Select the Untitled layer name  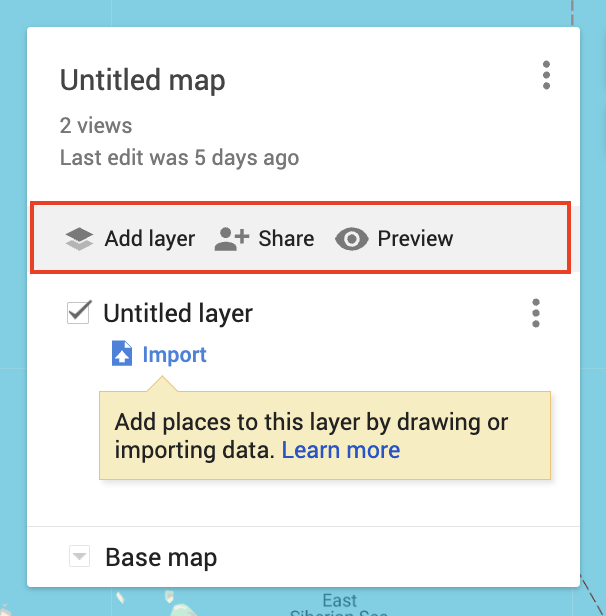178,314
